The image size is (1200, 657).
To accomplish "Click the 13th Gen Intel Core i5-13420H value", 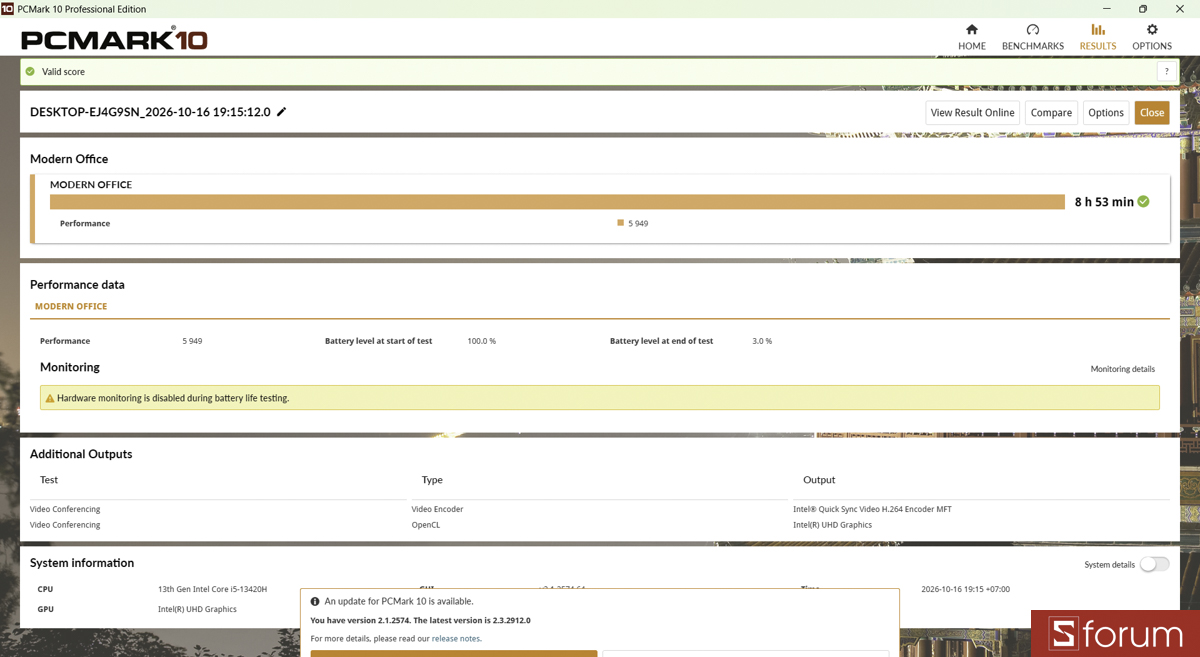I will pyautogui.click(x=213, y=589).
